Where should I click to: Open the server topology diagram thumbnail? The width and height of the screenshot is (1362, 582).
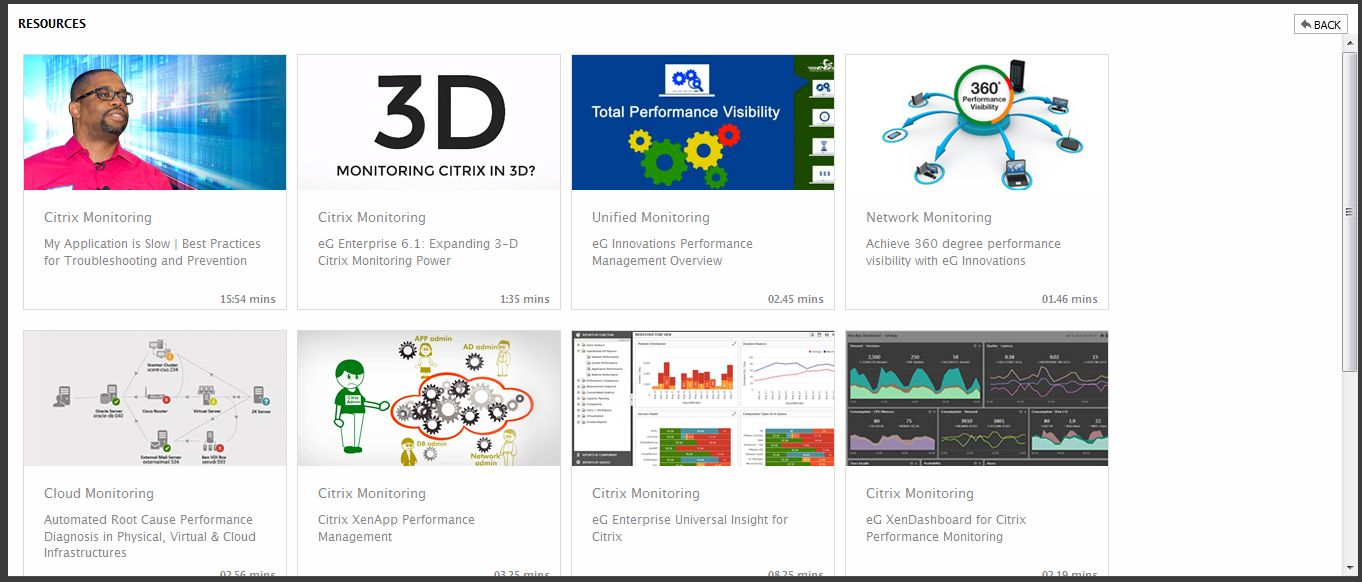(x=155, y=398)
